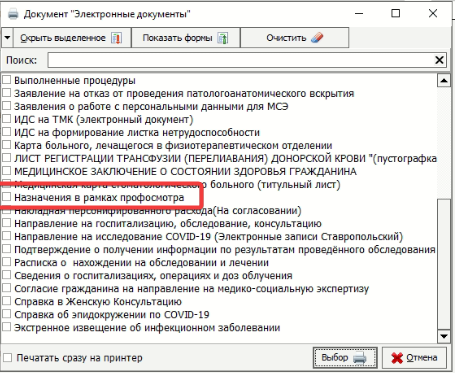Image resolution: width=455 pixels, height=373 pixels.
Task: Click the printer icon on Выбор button
Action: pos(360,358)
